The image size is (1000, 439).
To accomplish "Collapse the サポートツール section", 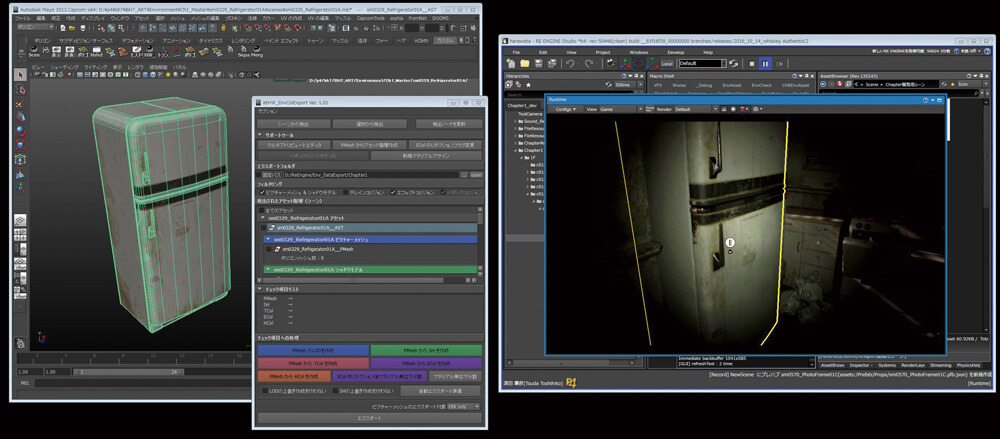I will pos(260,135).
